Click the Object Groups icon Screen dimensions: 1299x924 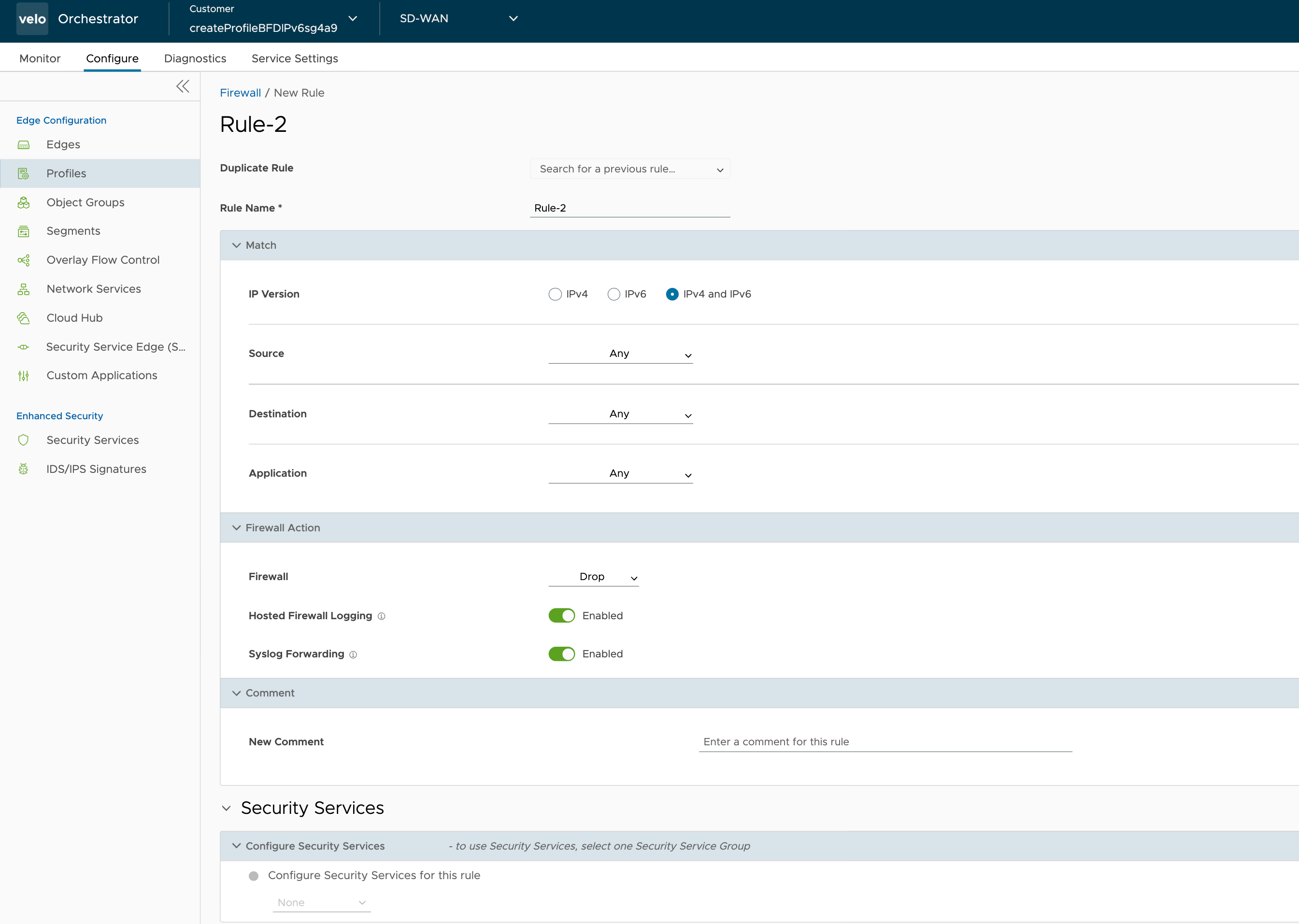point(23,202)
